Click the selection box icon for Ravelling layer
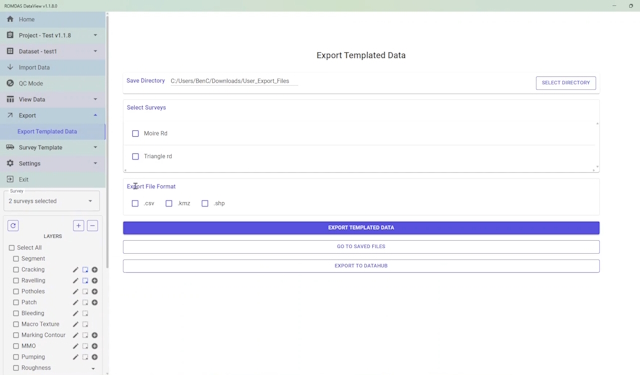 [85, 281]
